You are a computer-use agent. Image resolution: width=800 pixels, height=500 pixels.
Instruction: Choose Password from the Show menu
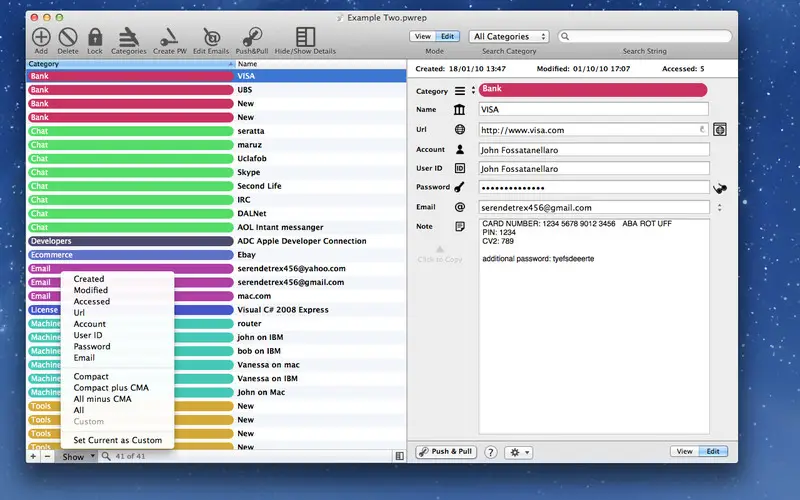tap(92, 346)
